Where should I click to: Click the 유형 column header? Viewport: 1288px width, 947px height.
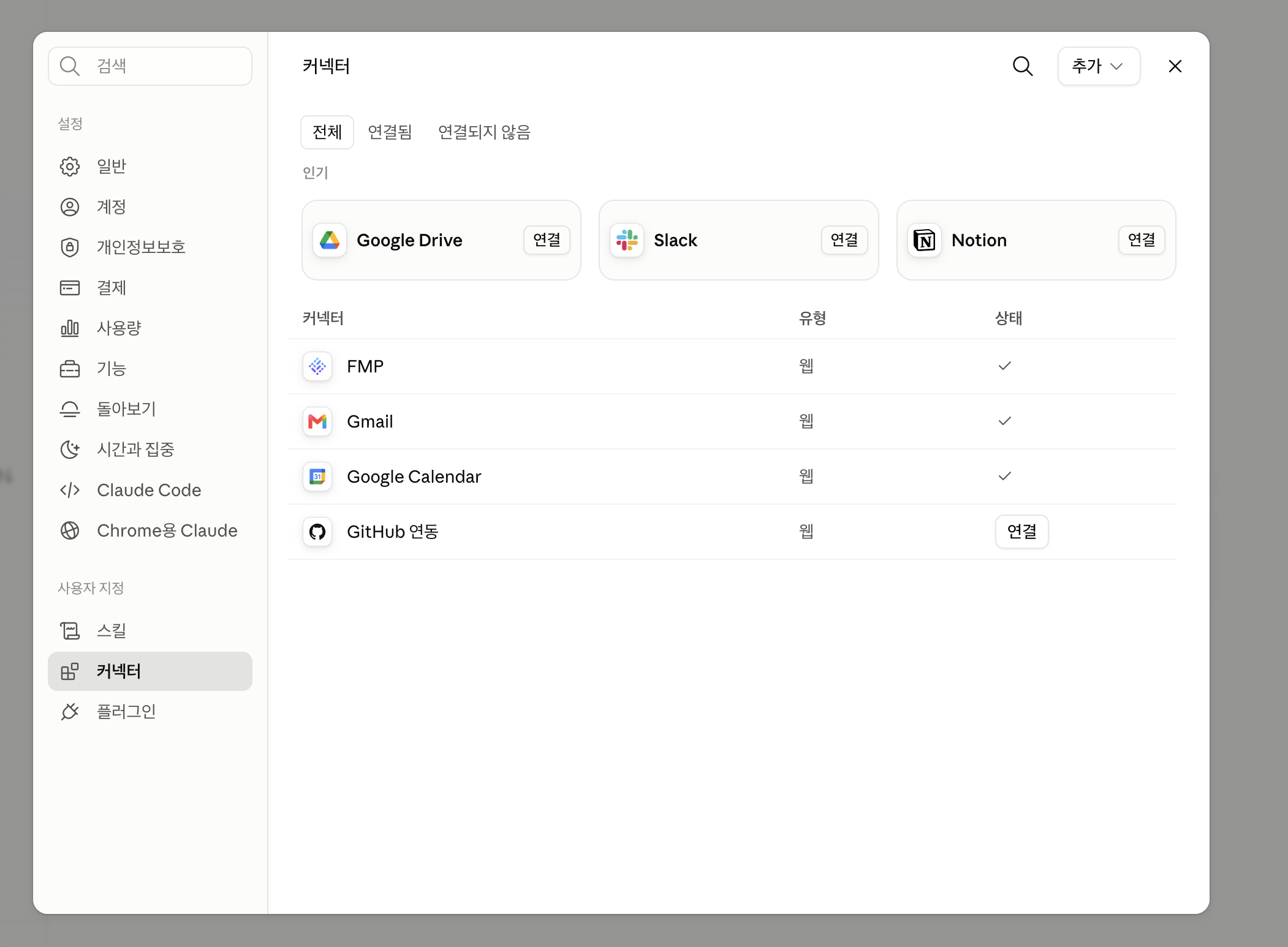(x=813, y=318)
